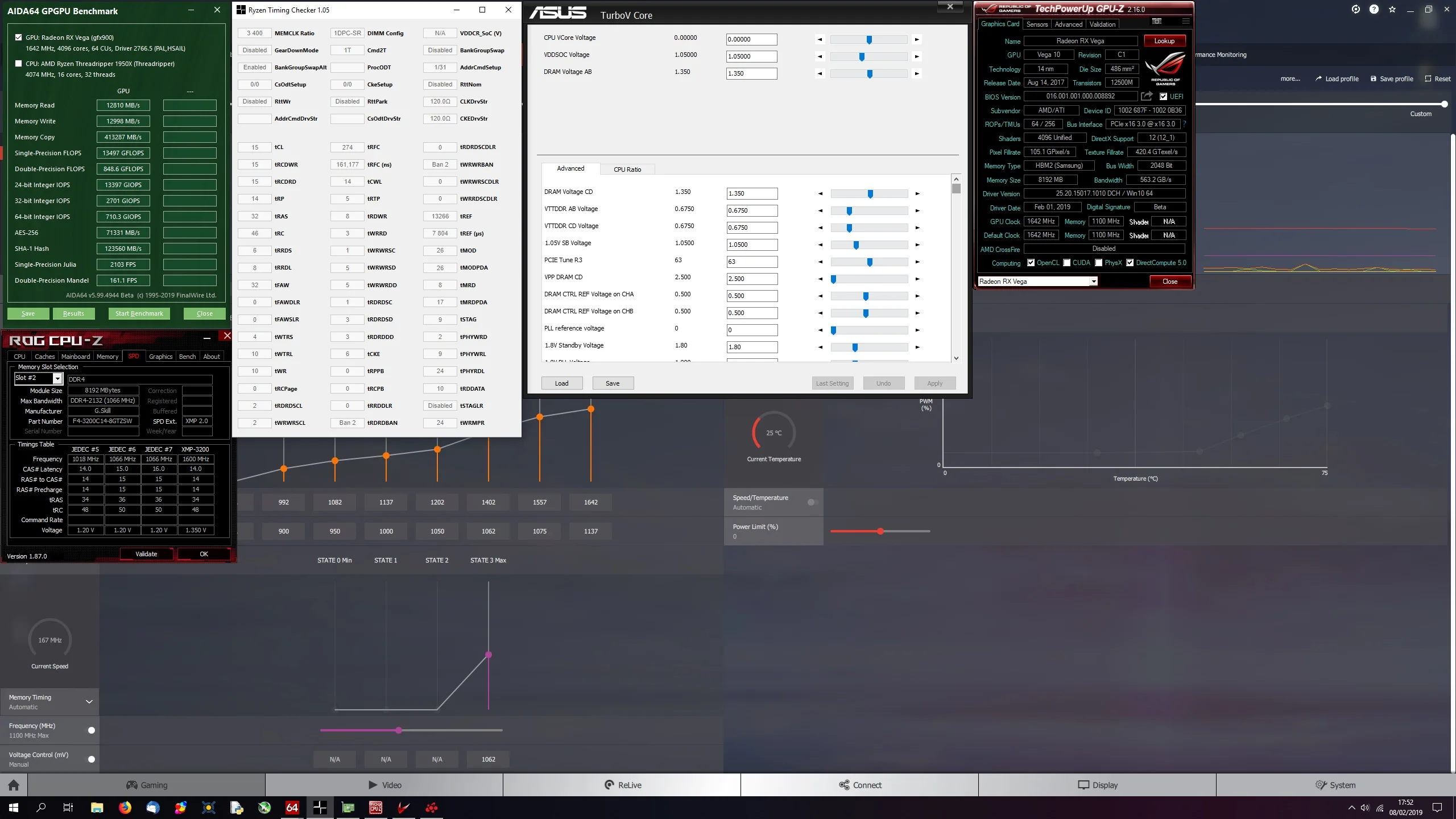The width and height of the screenshot is (1456, 819).
Task: Open ROG CPU-Z from the taskbar
Action: [x=376, y=808]
